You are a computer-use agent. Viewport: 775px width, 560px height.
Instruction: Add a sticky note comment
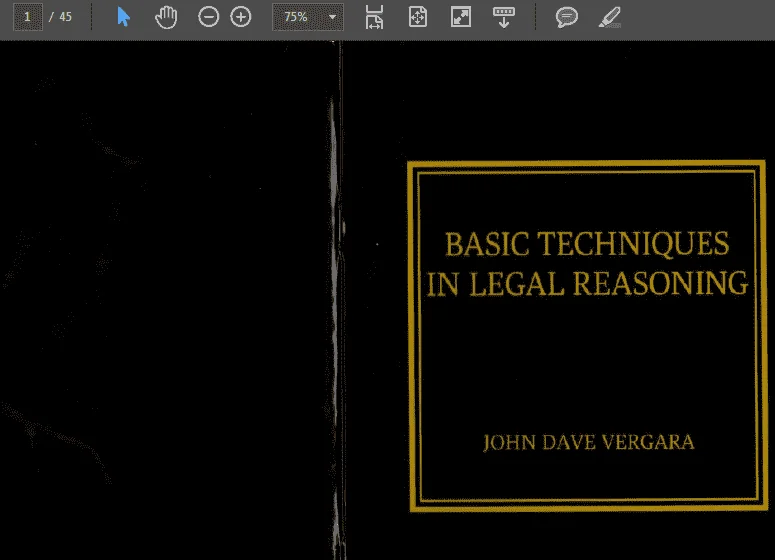[x=566, y=17]
